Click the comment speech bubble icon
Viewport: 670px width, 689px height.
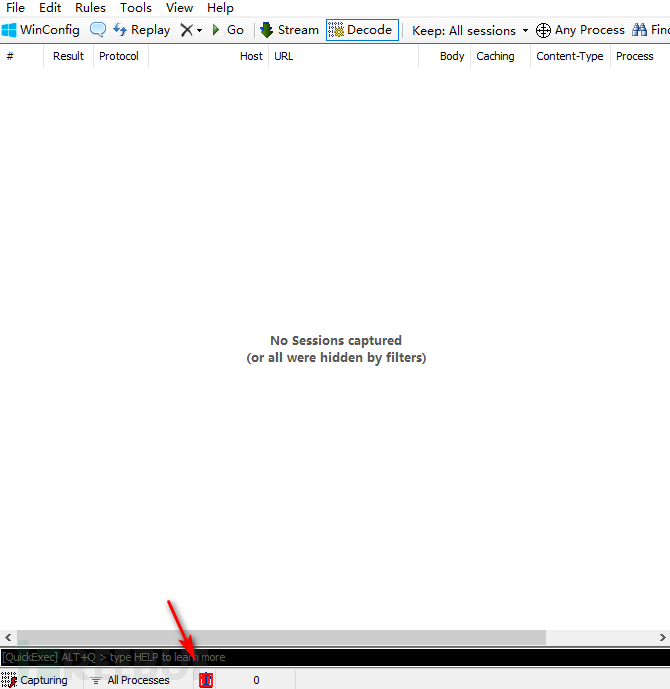click(98, 30)
